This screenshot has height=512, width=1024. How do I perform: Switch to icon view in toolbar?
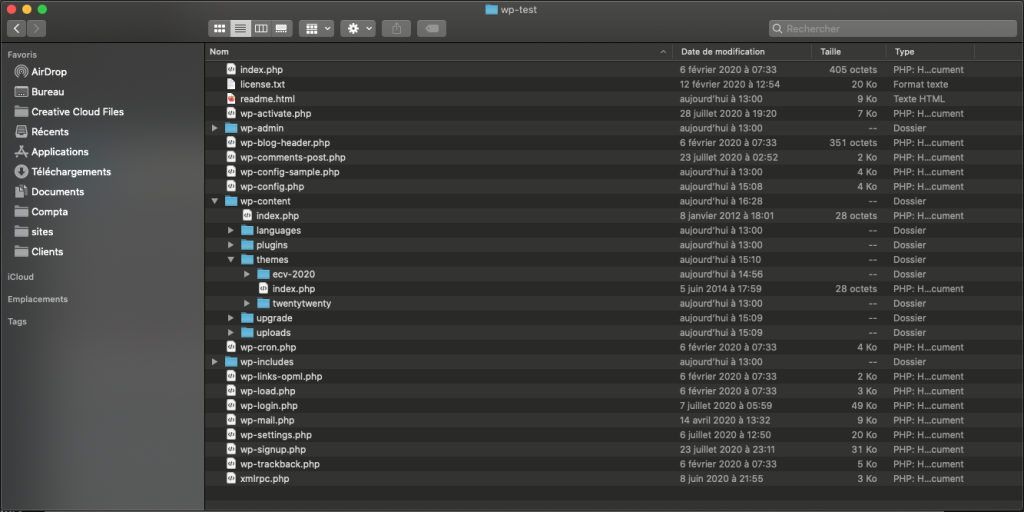[219, 29]
